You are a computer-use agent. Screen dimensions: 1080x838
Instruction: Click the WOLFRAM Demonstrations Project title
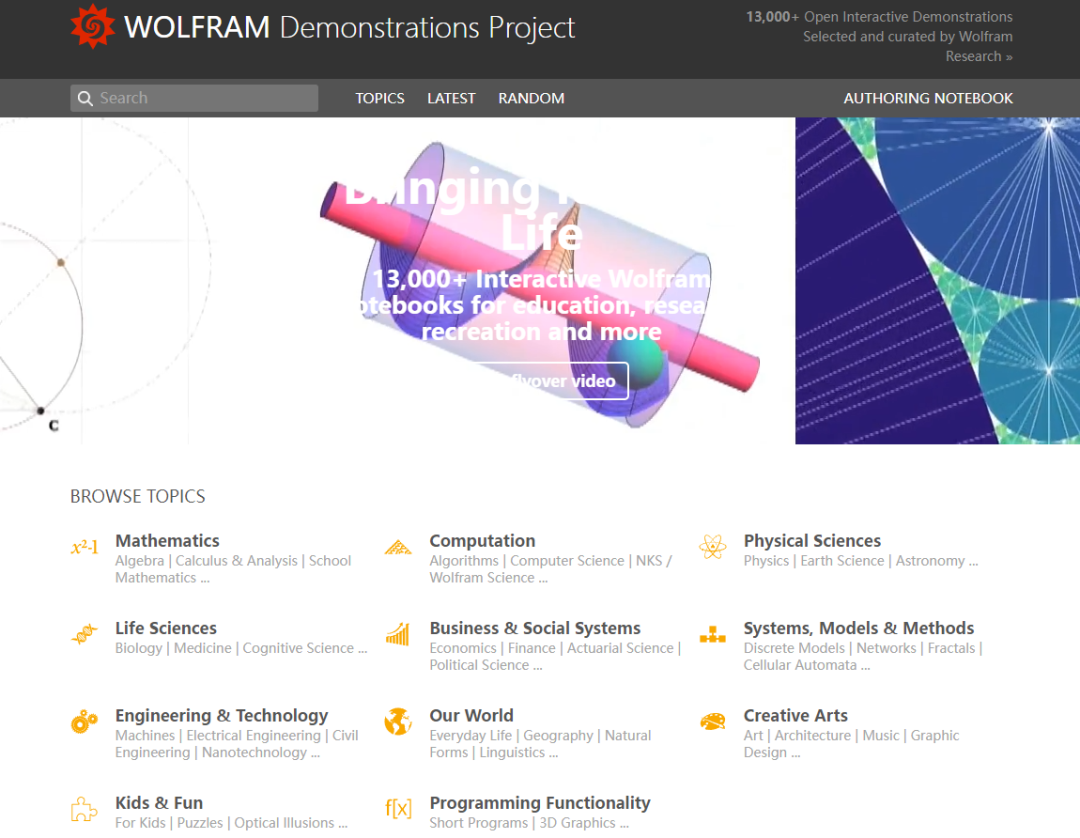pos(349,28)
